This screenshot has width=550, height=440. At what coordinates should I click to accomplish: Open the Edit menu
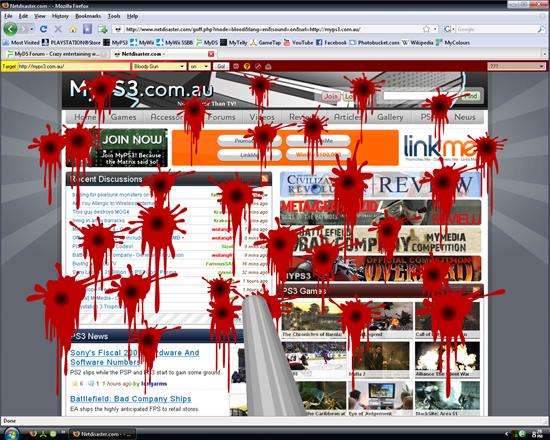pyautogui.click(x=24, y=16)
